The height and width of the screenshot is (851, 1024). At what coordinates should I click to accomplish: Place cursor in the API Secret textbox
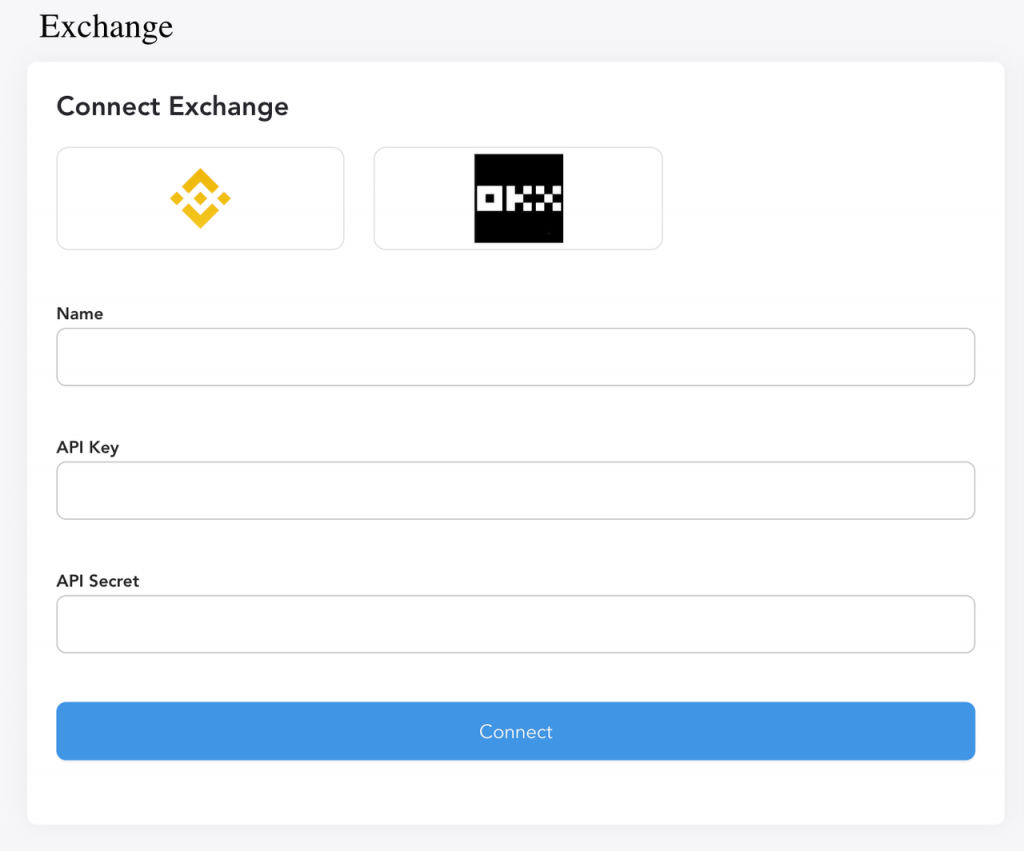point(515,624)
